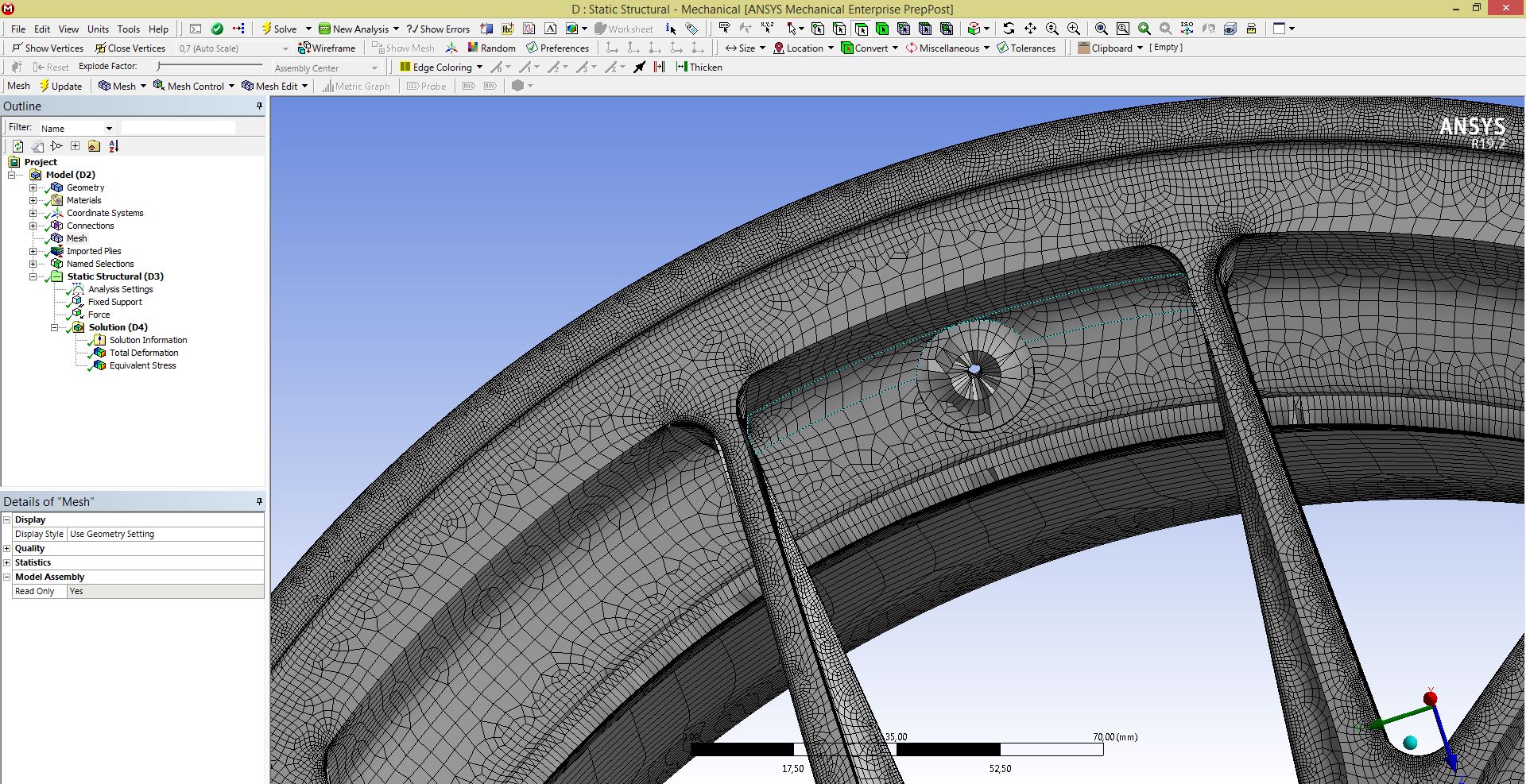1526x784 pixels.
Task: Set ISO view orientation
Action: [1187, 29]
